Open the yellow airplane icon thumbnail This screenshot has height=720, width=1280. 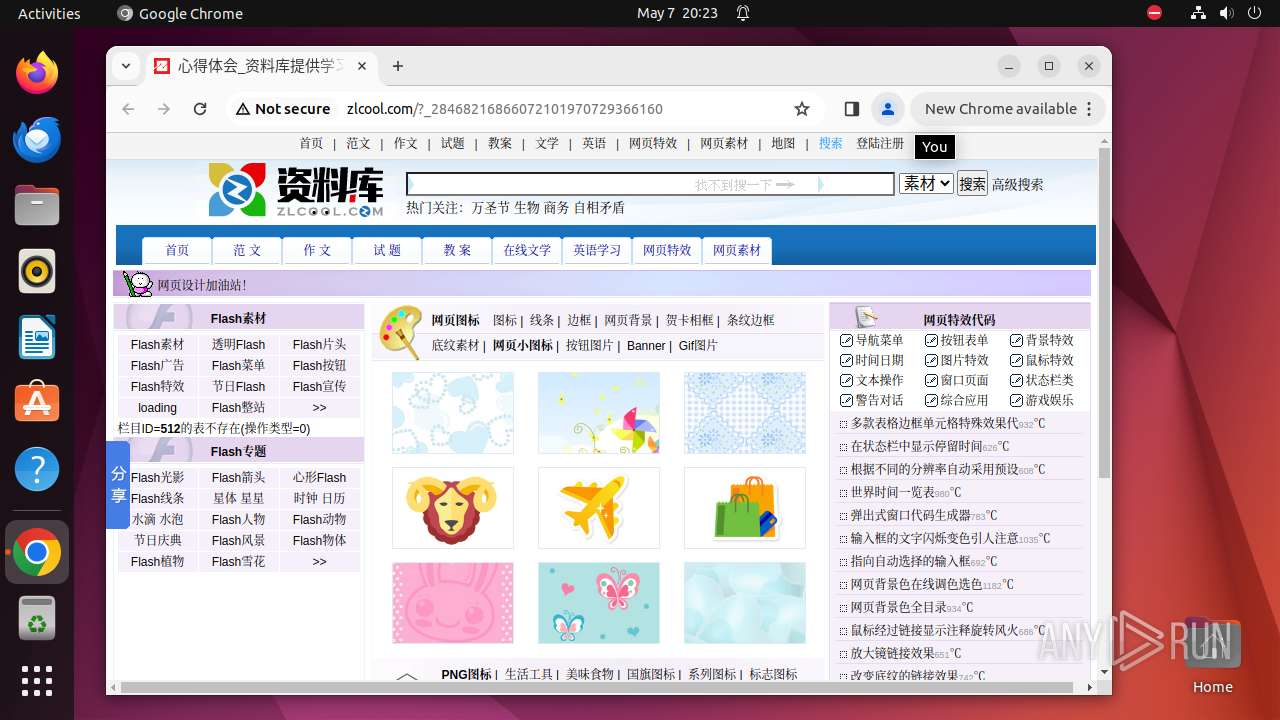(x=599, y=508)
